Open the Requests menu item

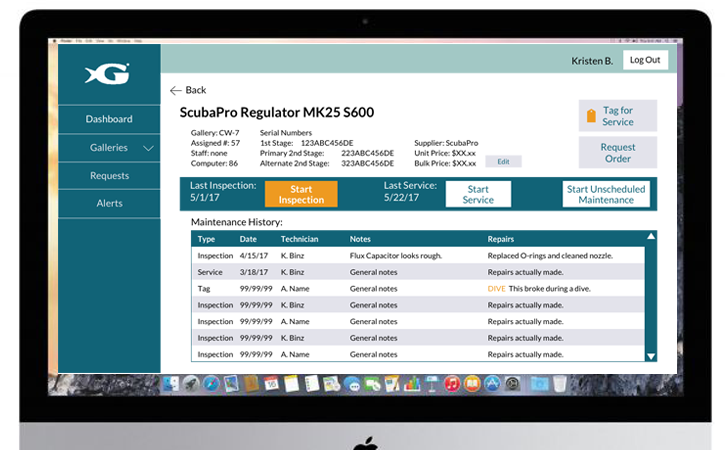click(109, 176)
